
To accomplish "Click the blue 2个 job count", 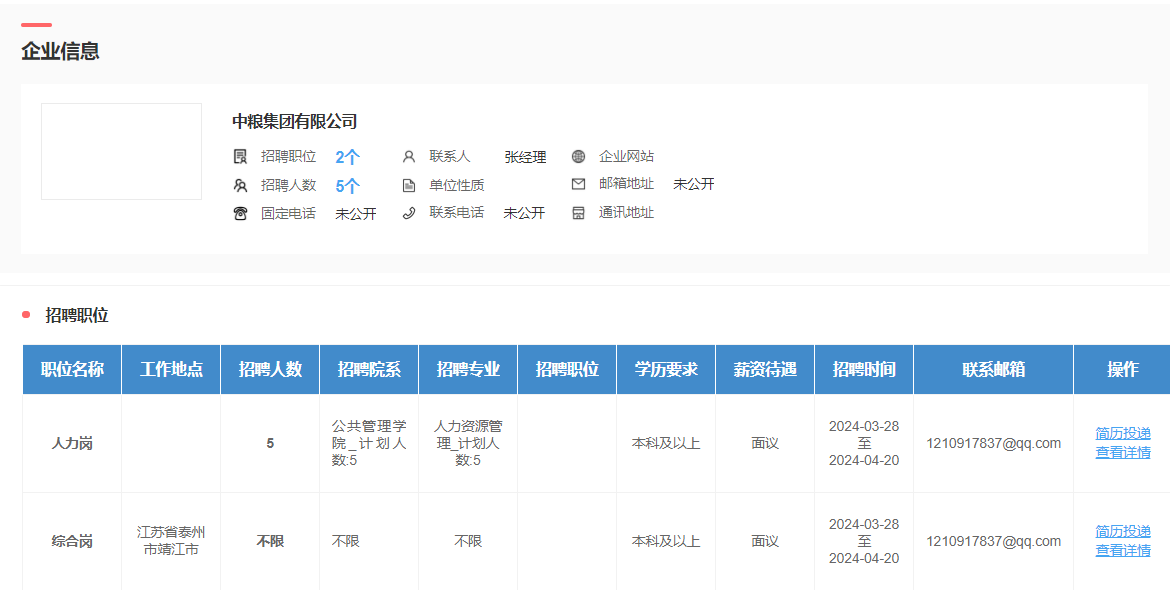I will 347,157.
